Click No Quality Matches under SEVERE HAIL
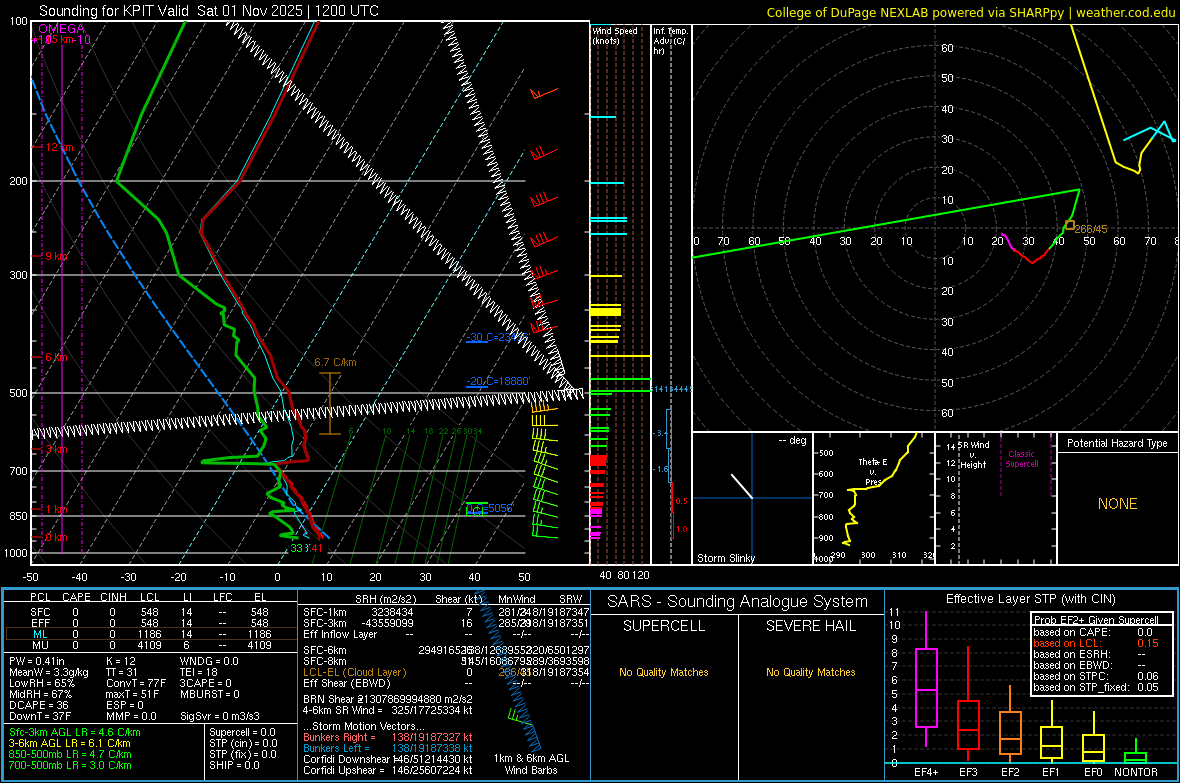 click(x=810, y=672)
